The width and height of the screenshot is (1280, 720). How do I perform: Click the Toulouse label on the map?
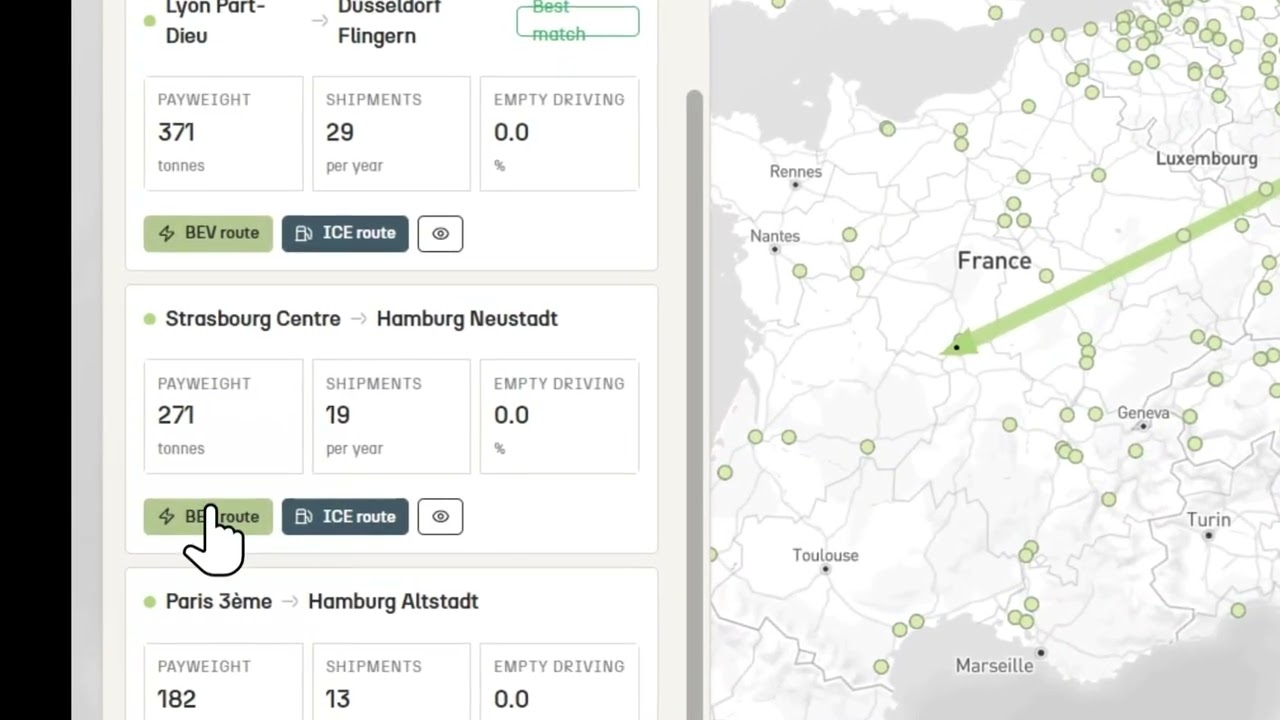pyautogui.click(x=826, y=556)
